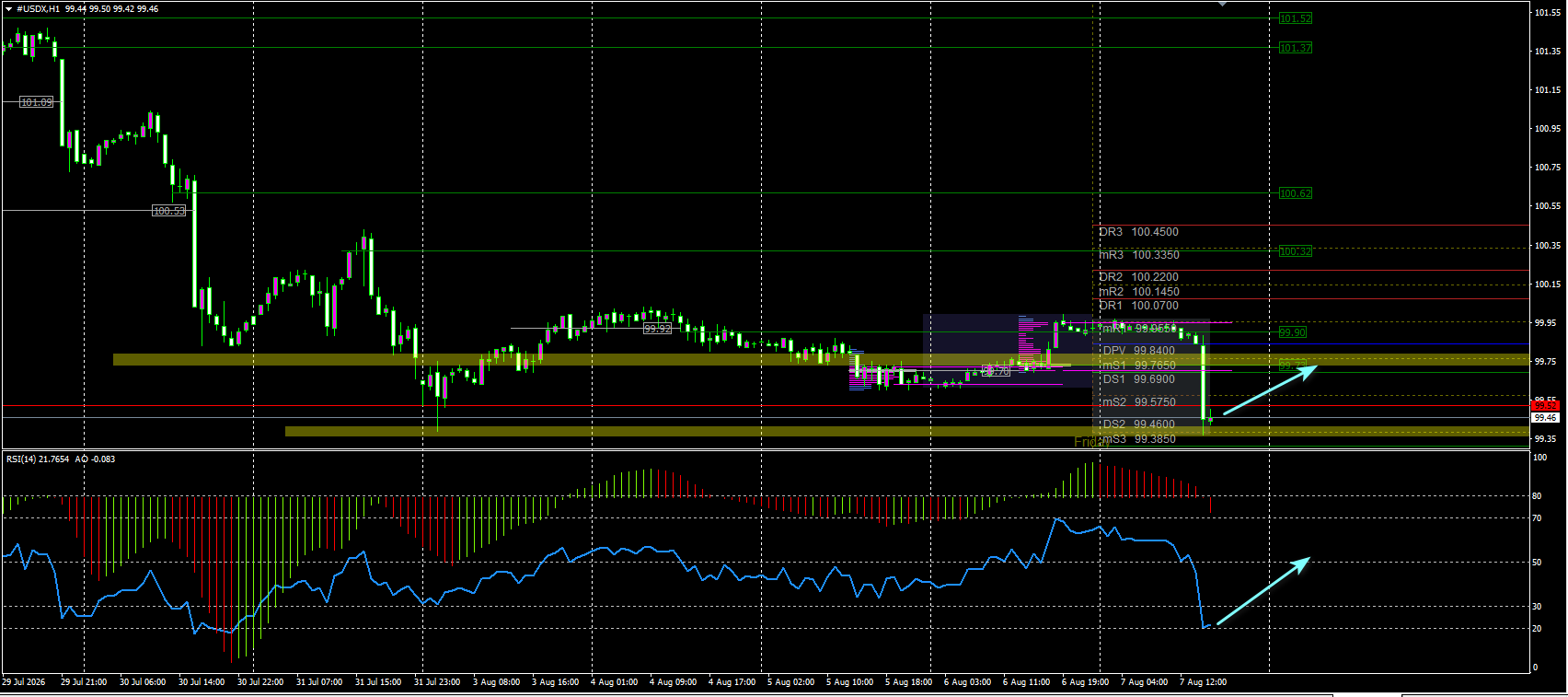Click the 101.55 value on the price scale
Viewport: 1568px width, 697px height.
coord(1547,13)
